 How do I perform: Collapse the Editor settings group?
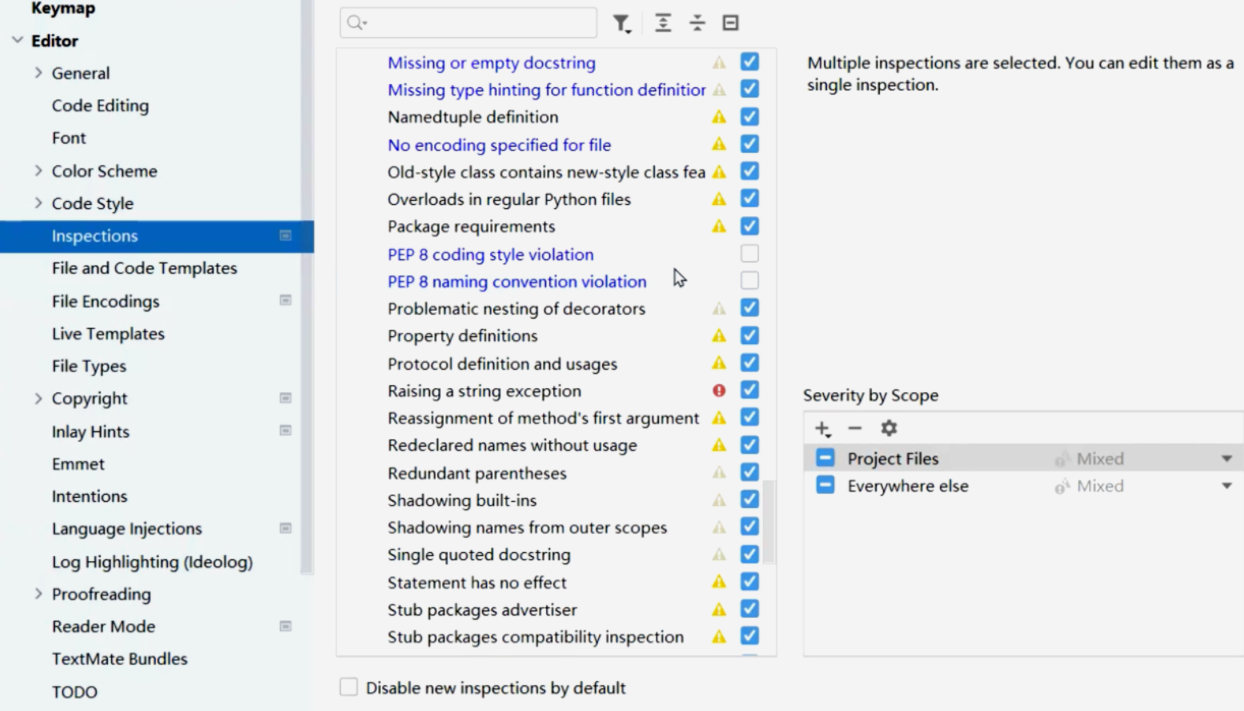pyautogui.click(x=17, y=41)
